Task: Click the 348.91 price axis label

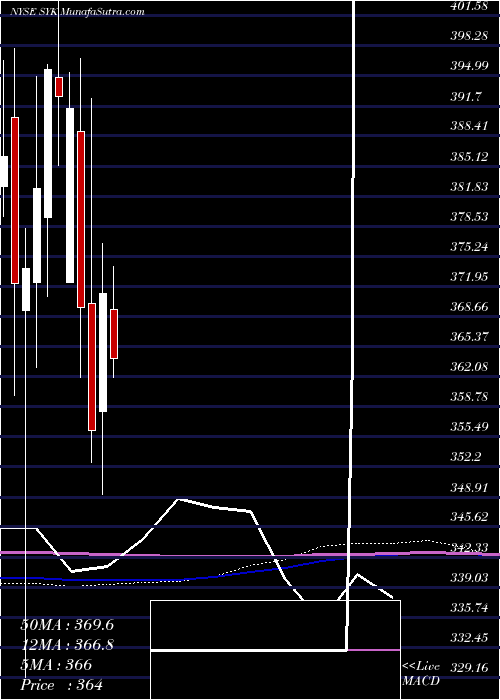Action: [469, 488]
